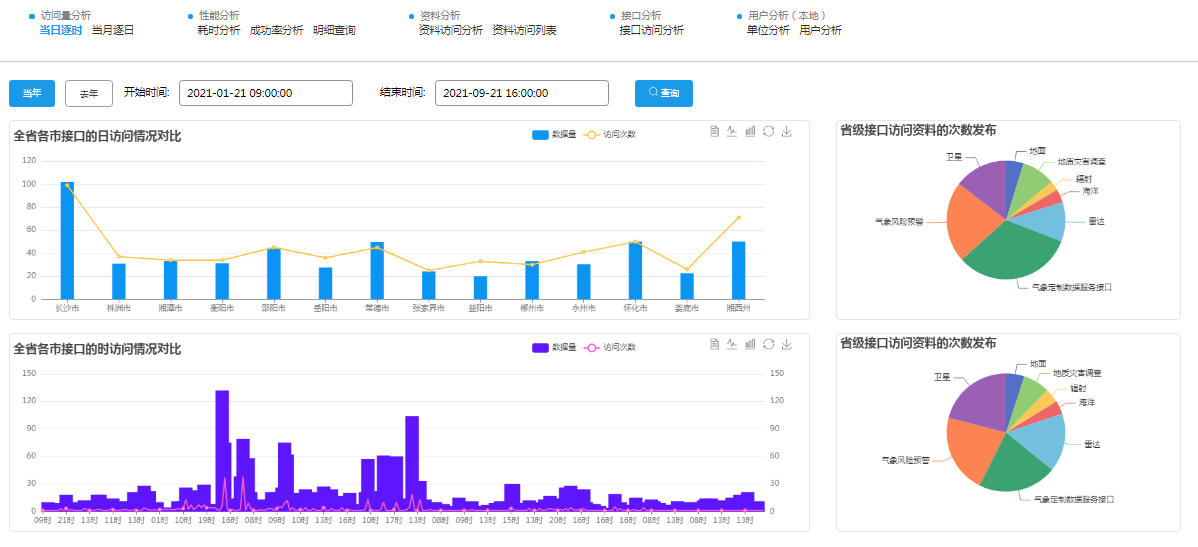
Task: Click purple 数据量 legend swatch in hourly chart
Action: click(x=539, y=347)
